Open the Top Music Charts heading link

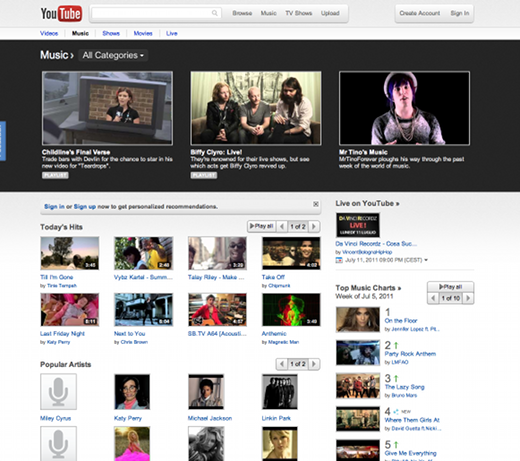tap(368, 288)
